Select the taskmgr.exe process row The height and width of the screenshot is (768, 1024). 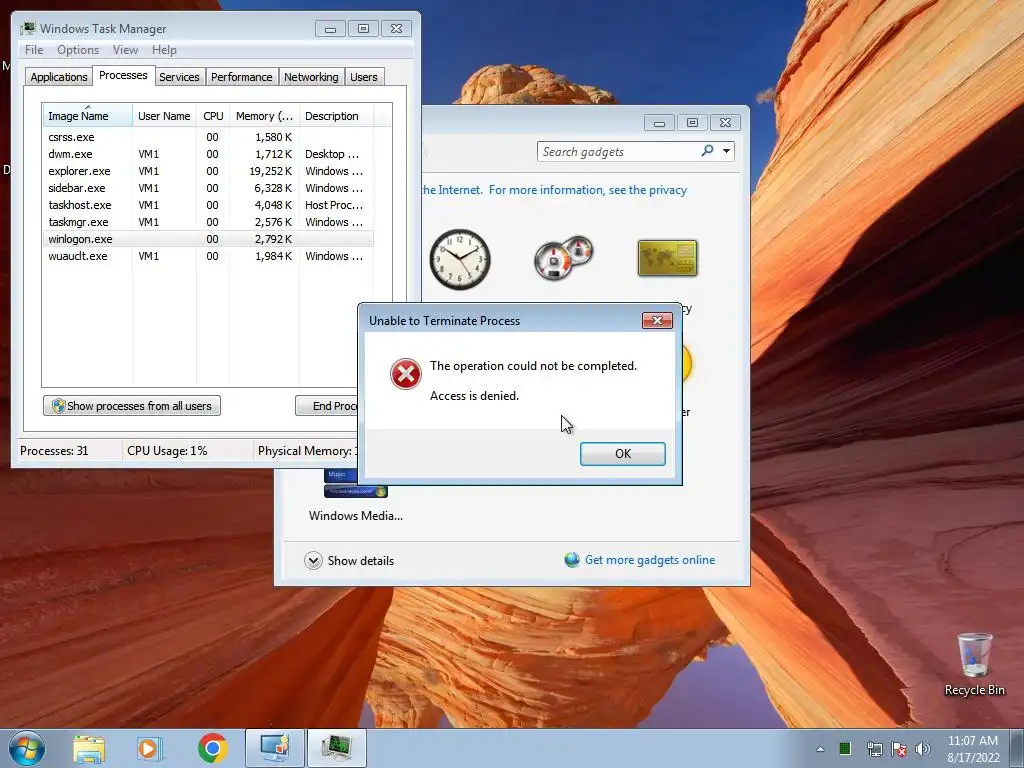tap(208, 222)
